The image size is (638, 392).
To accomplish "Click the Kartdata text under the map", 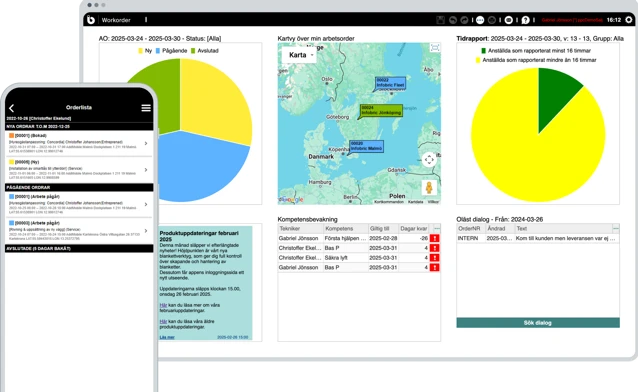I will pyautogui.click(x=415, y=201).
